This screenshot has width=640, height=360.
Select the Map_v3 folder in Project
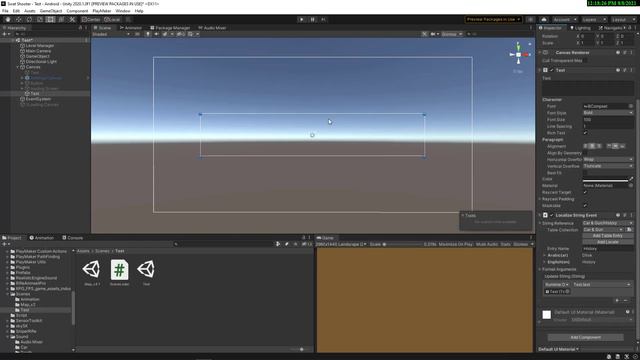pyautogui.click(x=28, y=305)
